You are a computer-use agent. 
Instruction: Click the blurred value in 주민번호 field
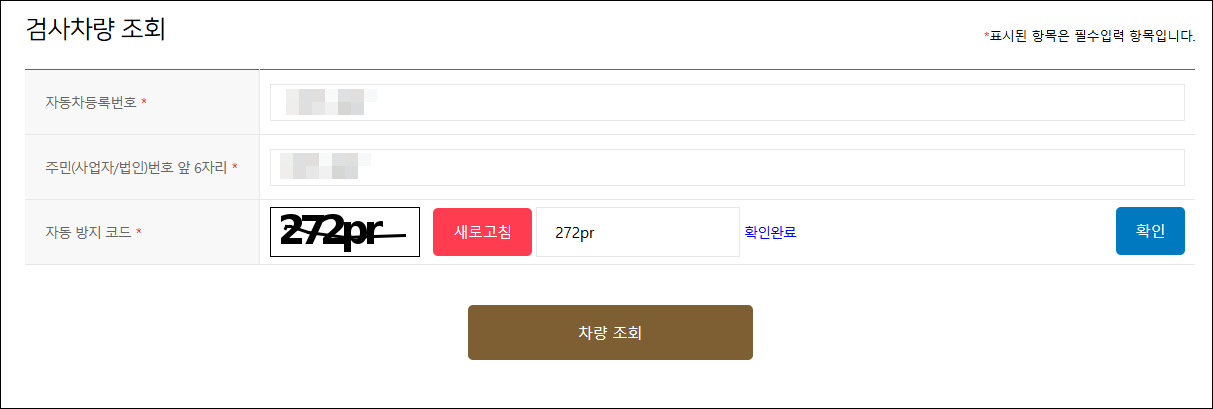325,166
